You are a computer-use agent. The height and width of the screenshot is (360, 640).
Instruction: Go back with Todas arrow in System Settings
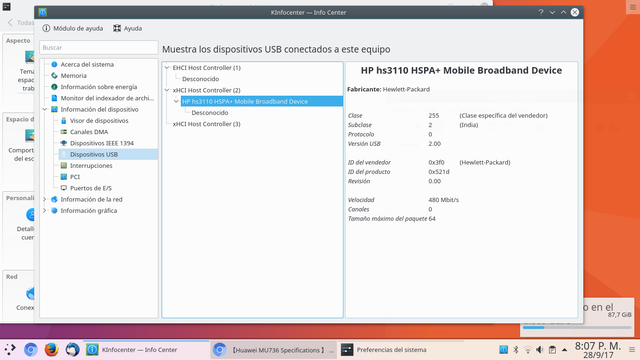click(21, 23)
